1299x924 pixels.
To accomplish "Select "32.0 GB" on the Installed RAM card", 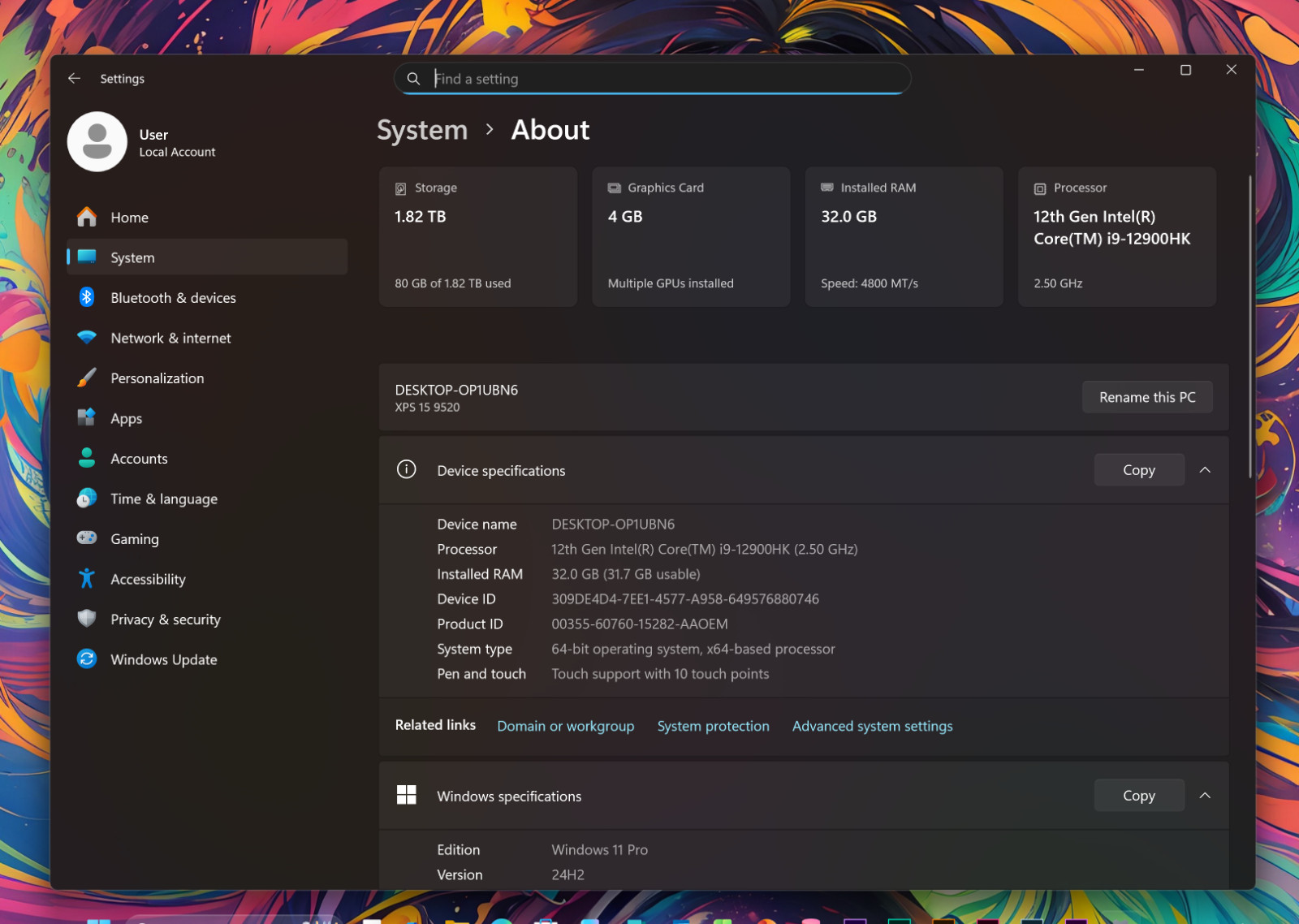I will click(x=848, y=217).
